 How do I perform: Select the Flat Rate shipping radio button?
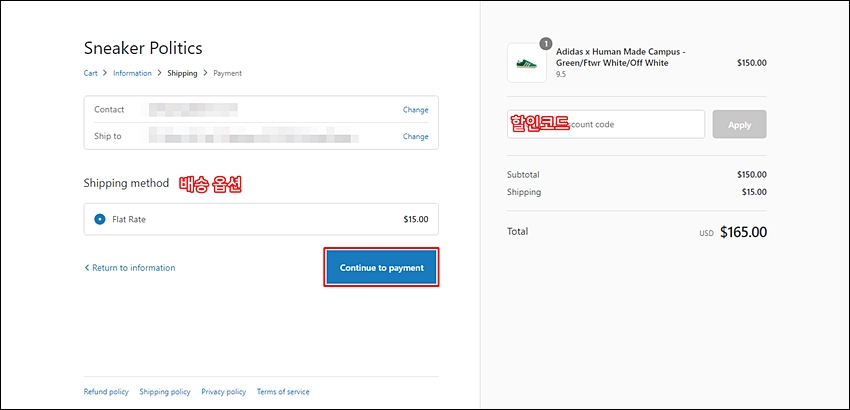[x=100, y=220]
